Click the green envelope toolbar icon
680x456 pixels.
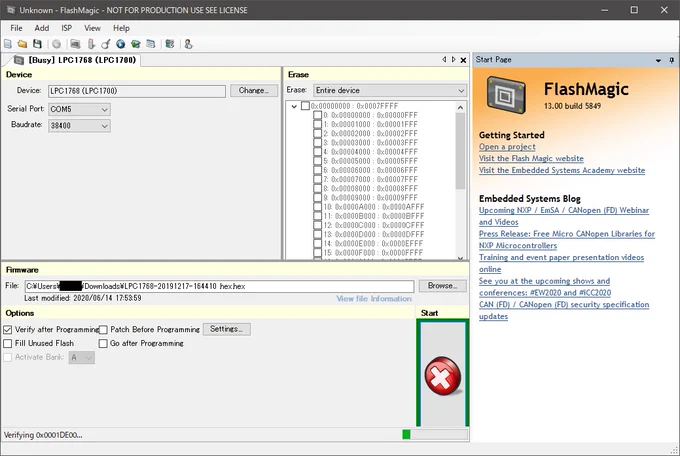pyautogui.click(x=136, y=44)
